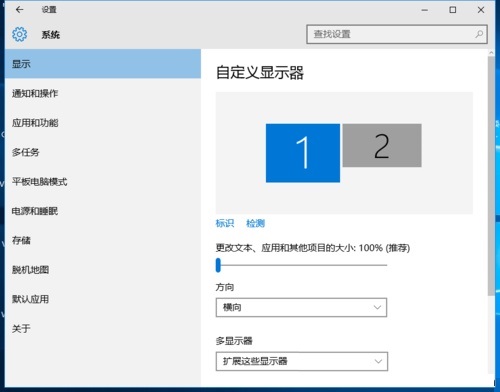Open the 多显示器 扩展这些显示器 dropdown
500x392 pixels.
click(302, 361)
